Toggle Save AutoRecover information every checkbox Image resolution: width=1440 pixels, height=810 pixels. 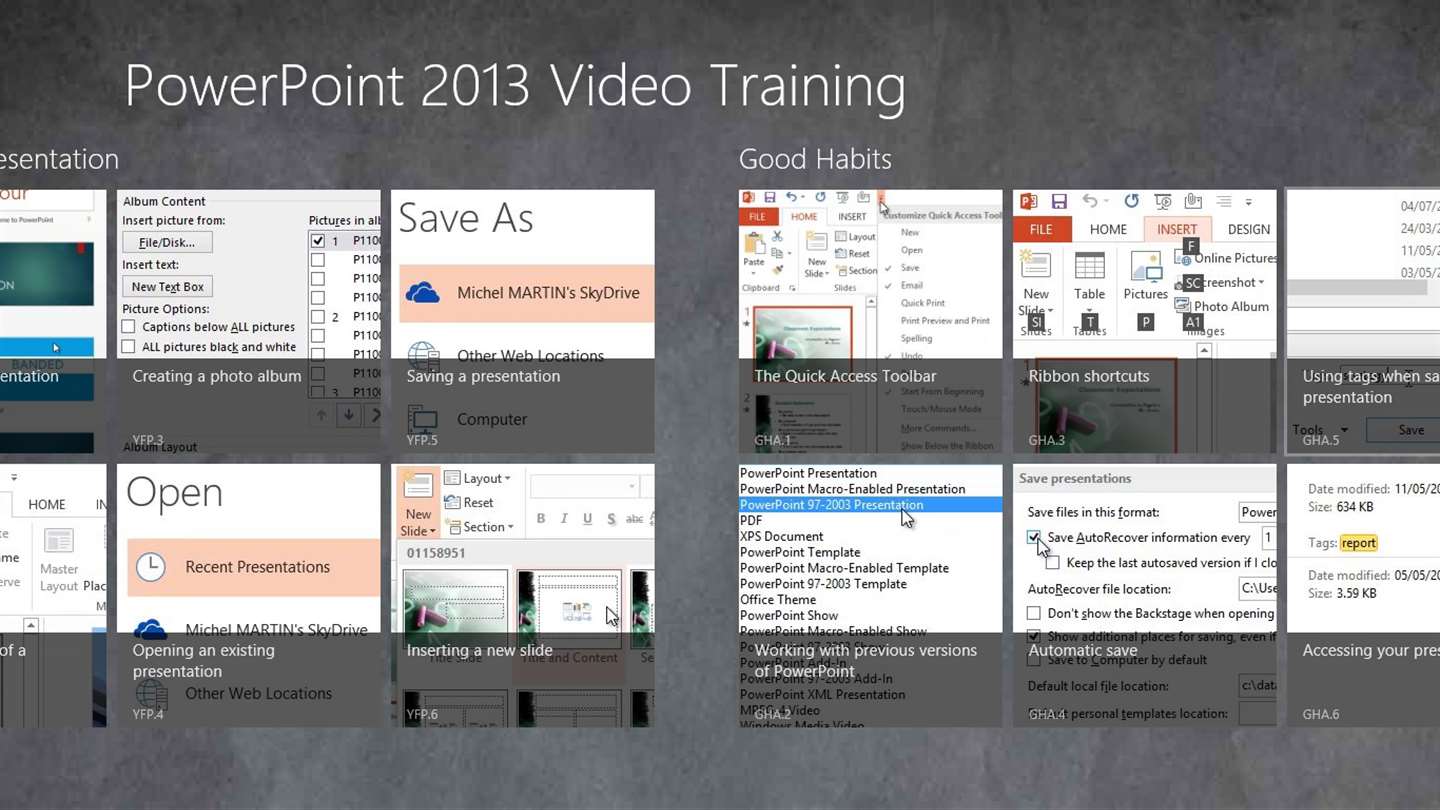coord(1033,538)
